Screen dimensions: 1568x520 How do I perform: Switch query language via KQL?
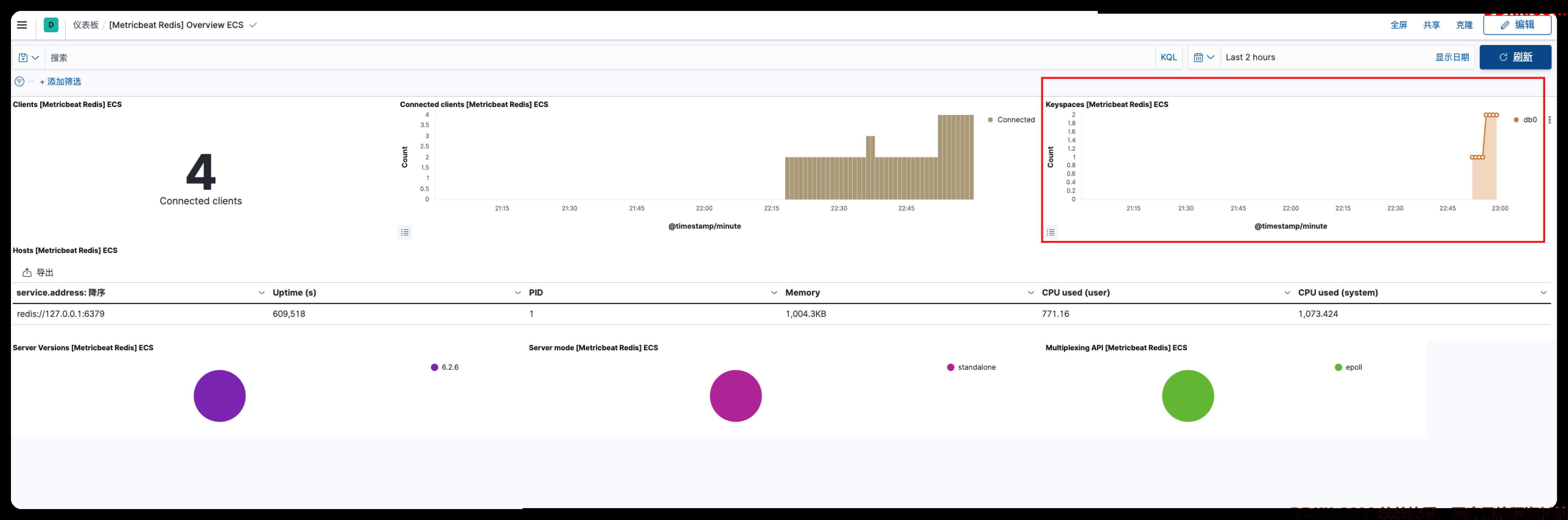[x=1169, y=57]
